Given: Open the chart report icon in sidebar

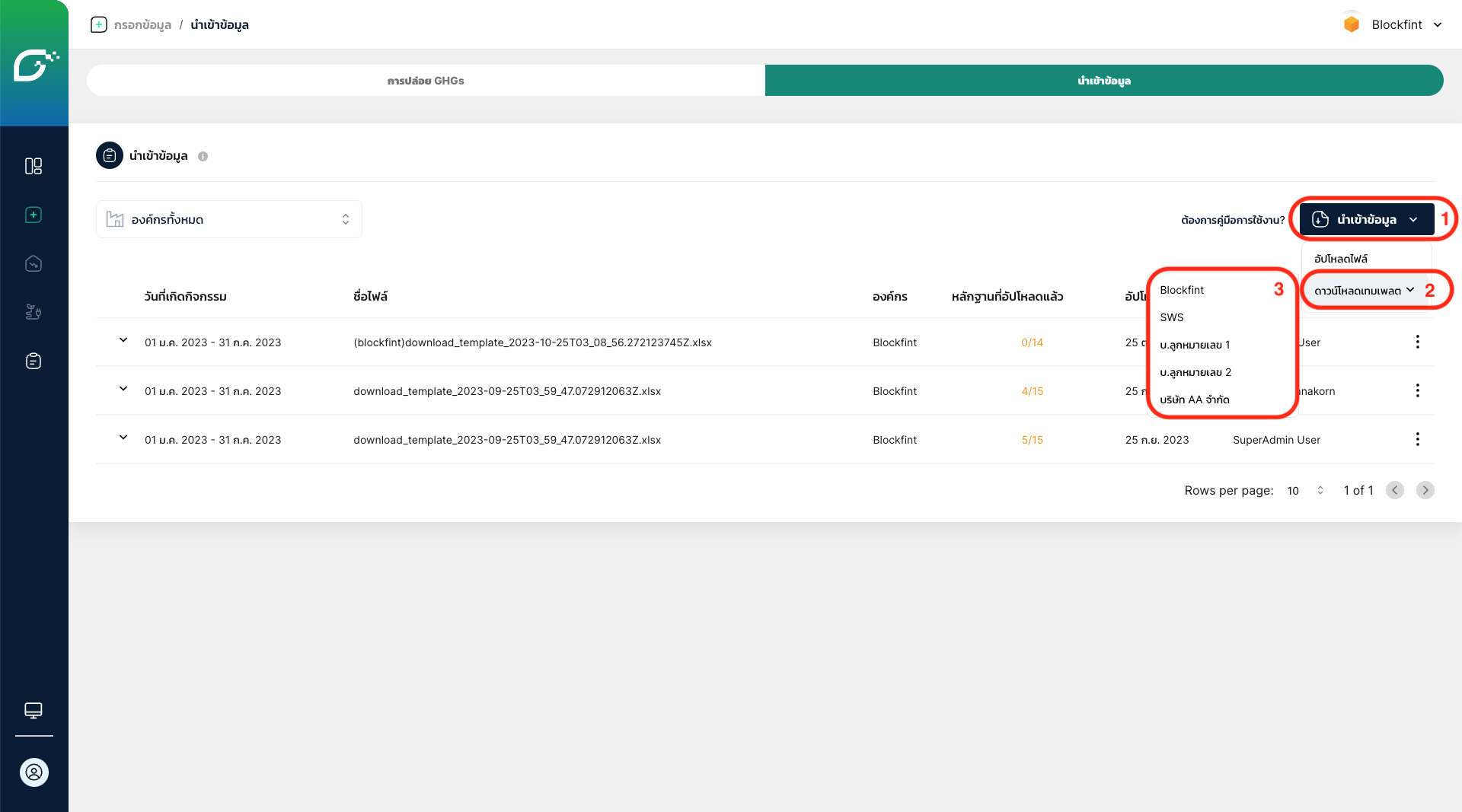Looking at the screenshot, I should click(34, 263).
